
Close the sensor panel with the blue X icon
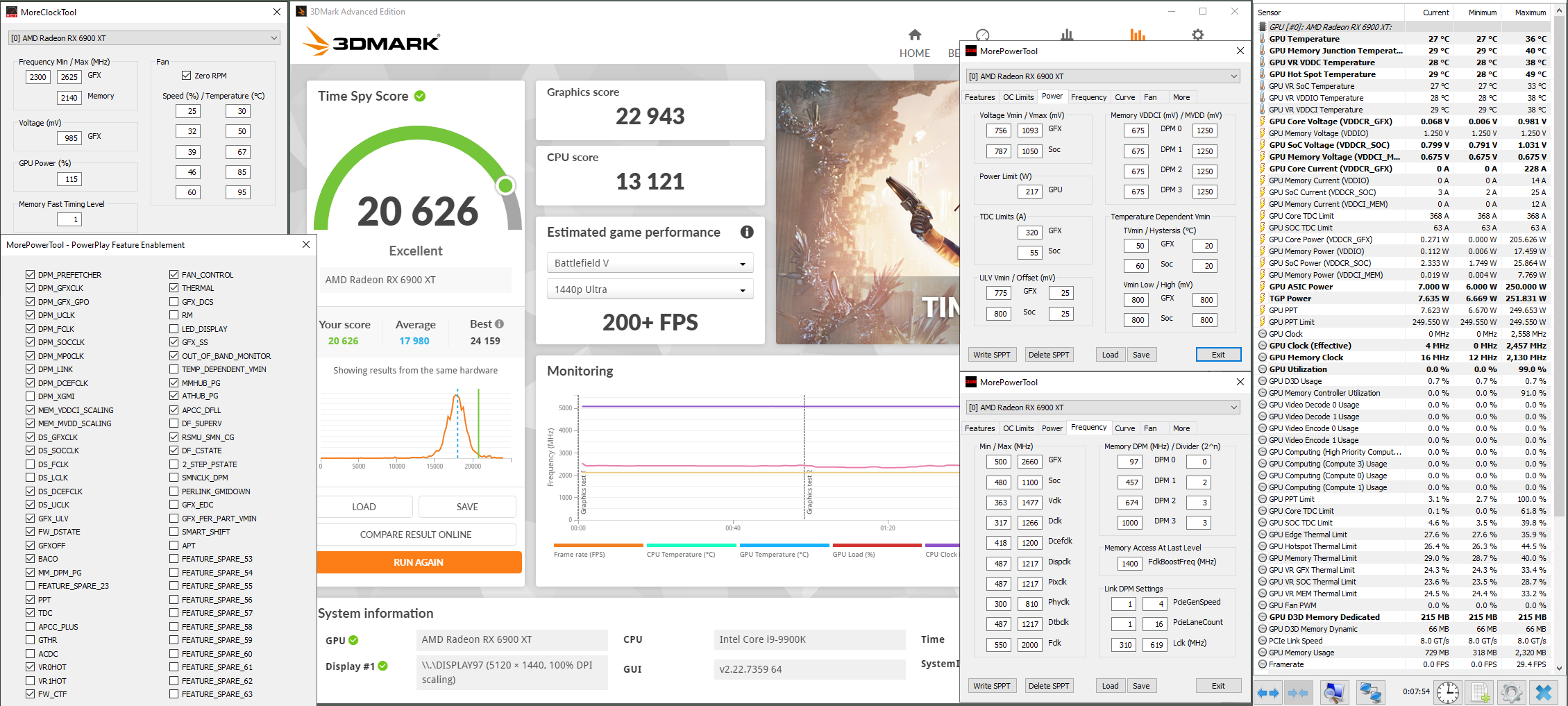(1544, 692)
